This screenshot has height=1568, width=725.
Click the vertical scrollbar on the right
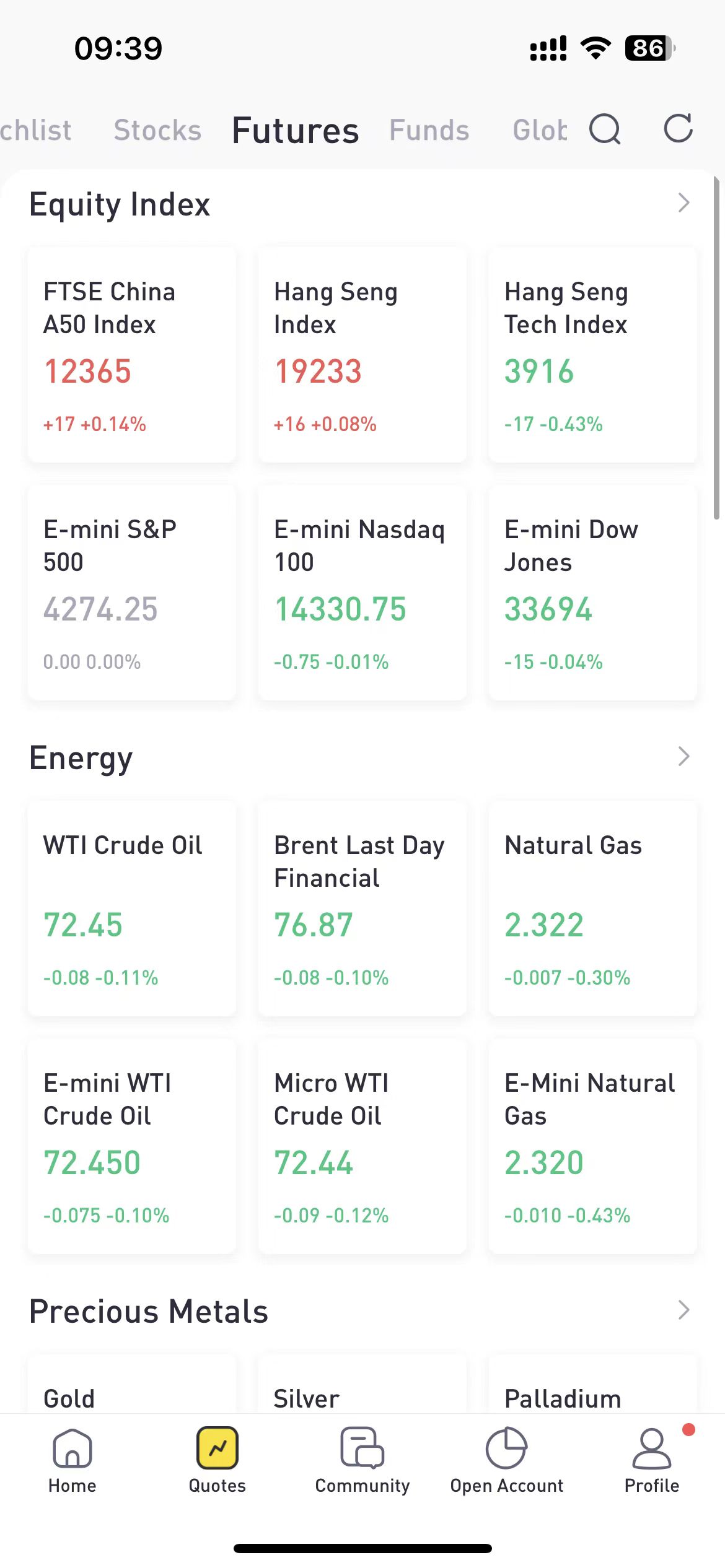716,347
